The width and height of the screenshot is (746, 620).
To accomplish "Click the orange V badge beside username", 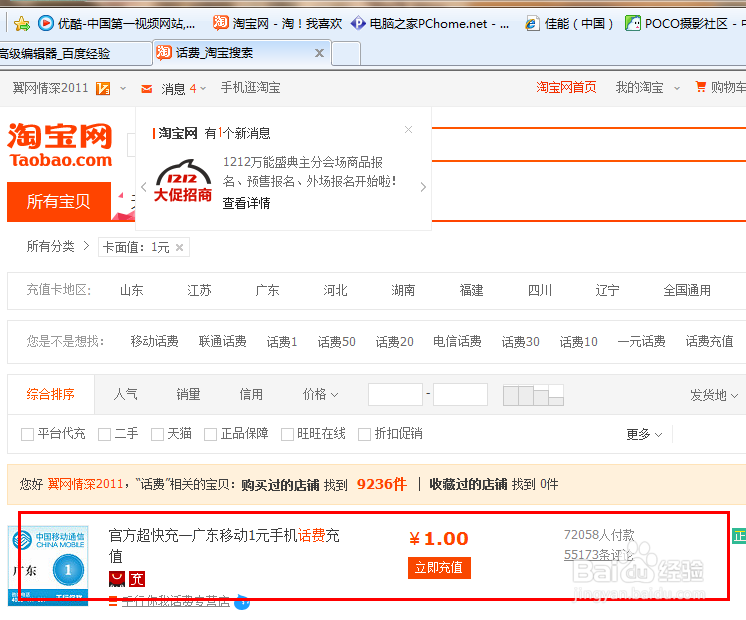I will click(103, 89).
